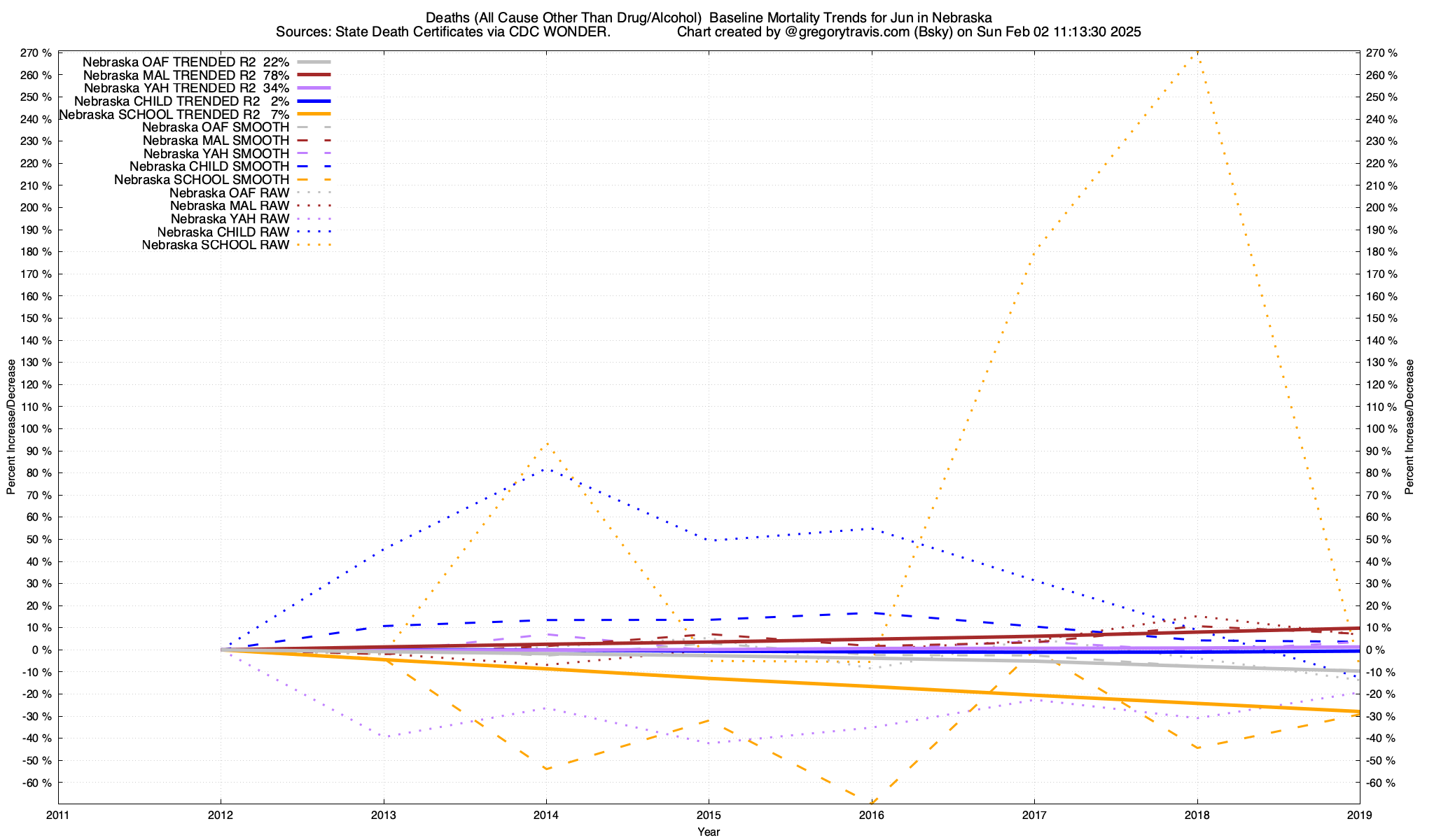The image size is (1434, 840).
Task: Click the chart title text
Action: [x=709, y=17]
